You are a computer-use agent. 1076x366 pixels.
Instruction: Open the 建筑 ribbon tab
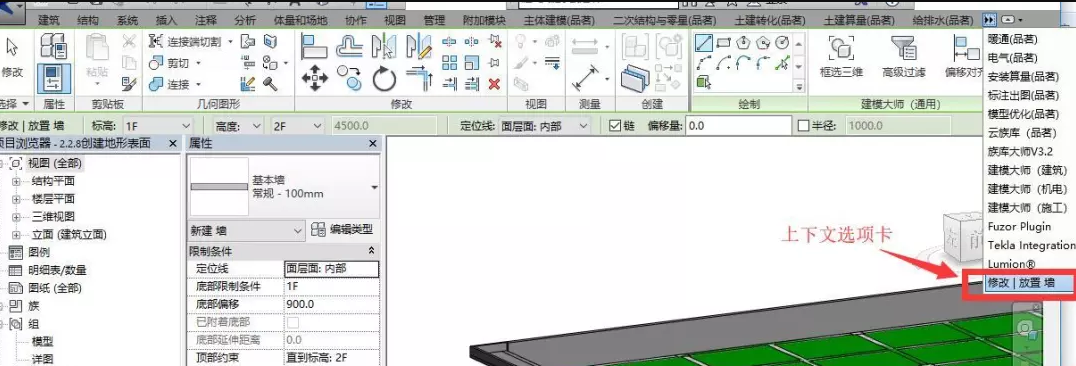point(49,20)
